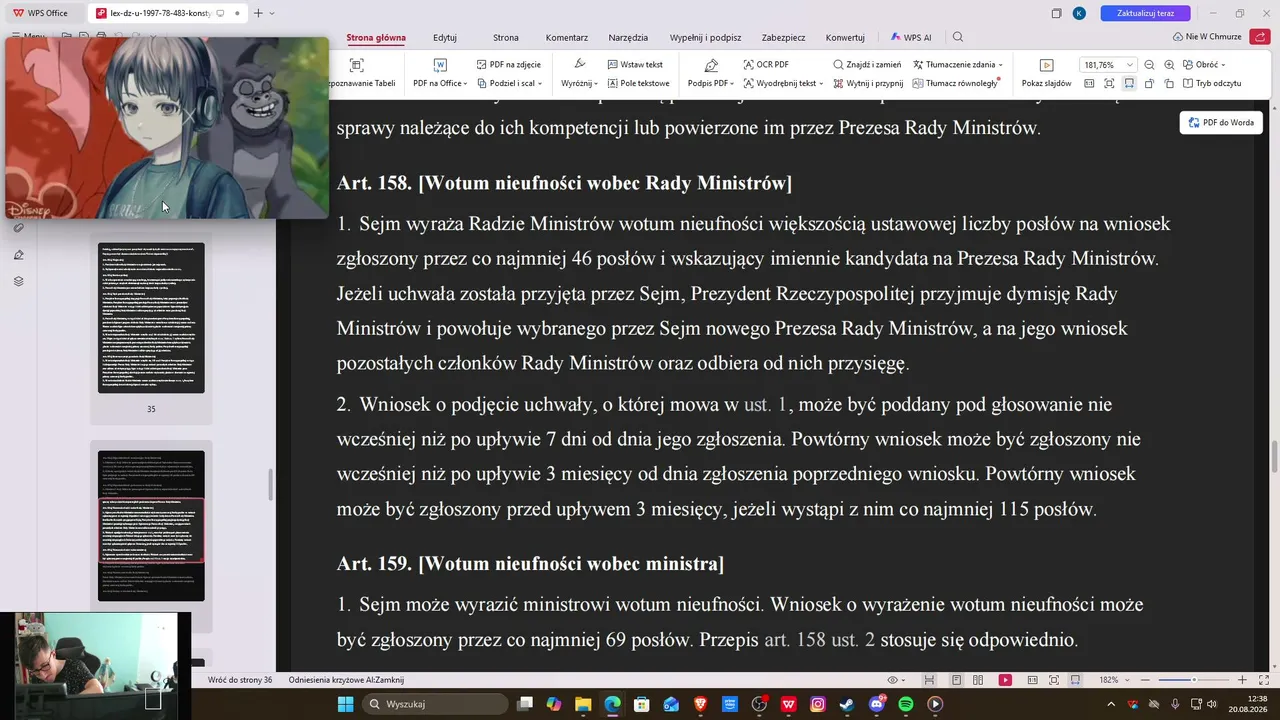Open the Konwertuj tab

[x=845, y=37]
